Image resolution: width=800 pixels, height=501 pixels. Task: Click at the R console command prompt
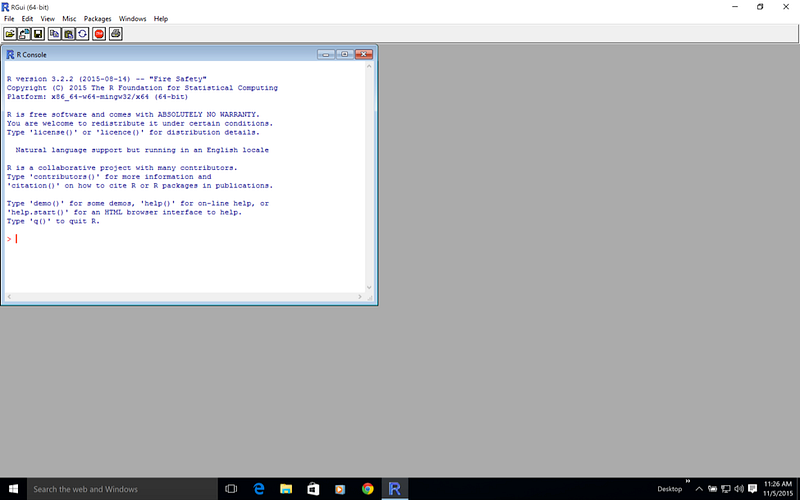[16, 239]
